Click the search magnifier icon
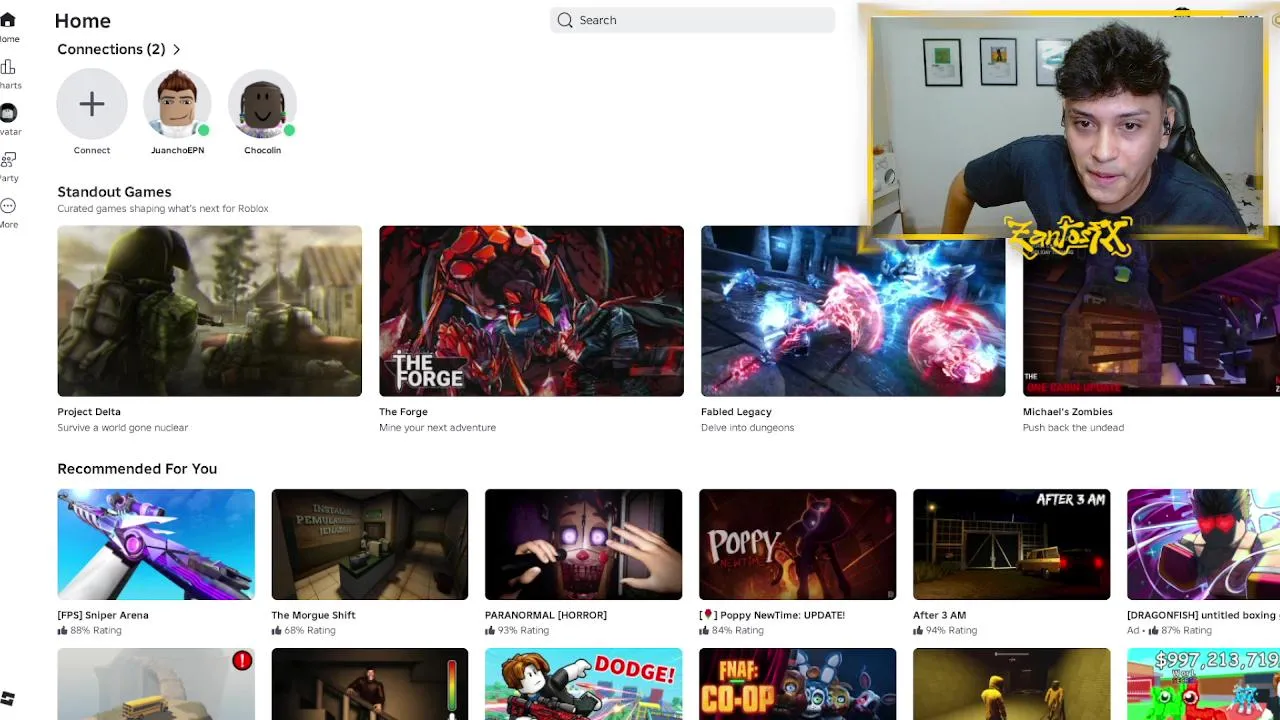This screenshot has width=1280, height=720. tap(565, 20)
